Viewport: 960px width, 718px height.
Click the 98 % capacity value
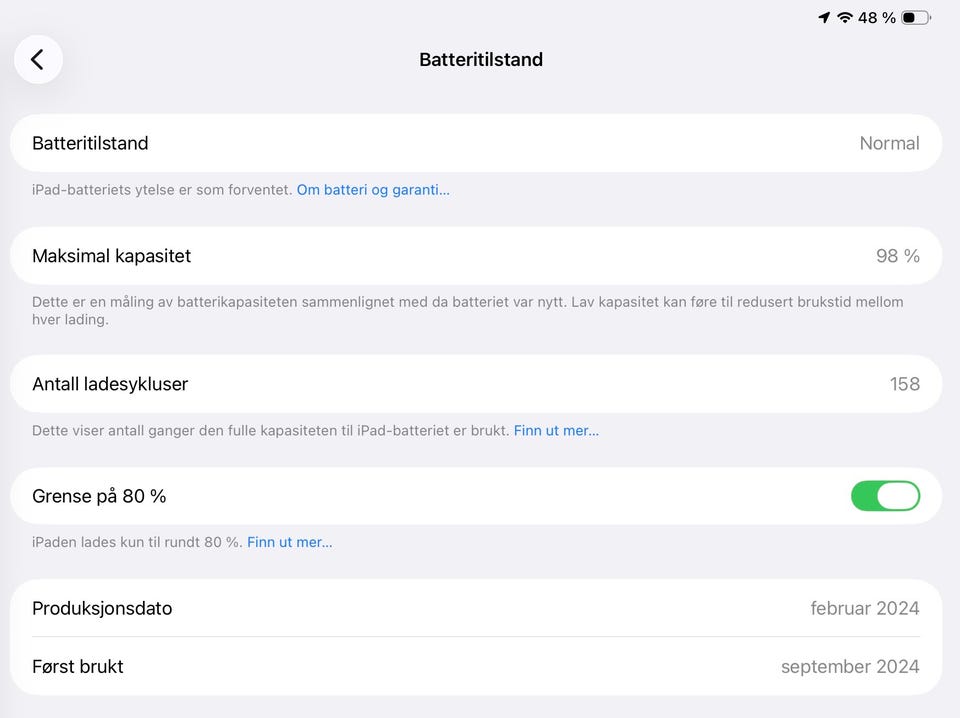[897, 256]
